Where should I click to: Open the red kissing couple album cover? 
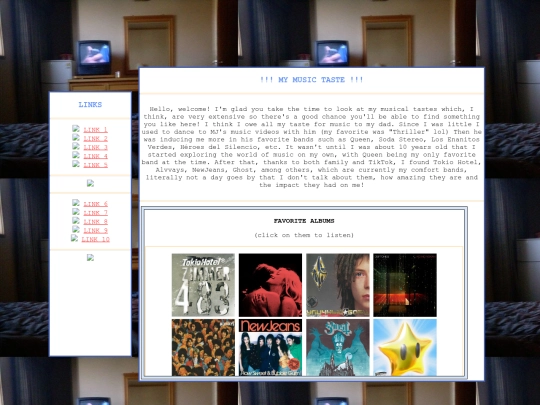coord(270,285)
